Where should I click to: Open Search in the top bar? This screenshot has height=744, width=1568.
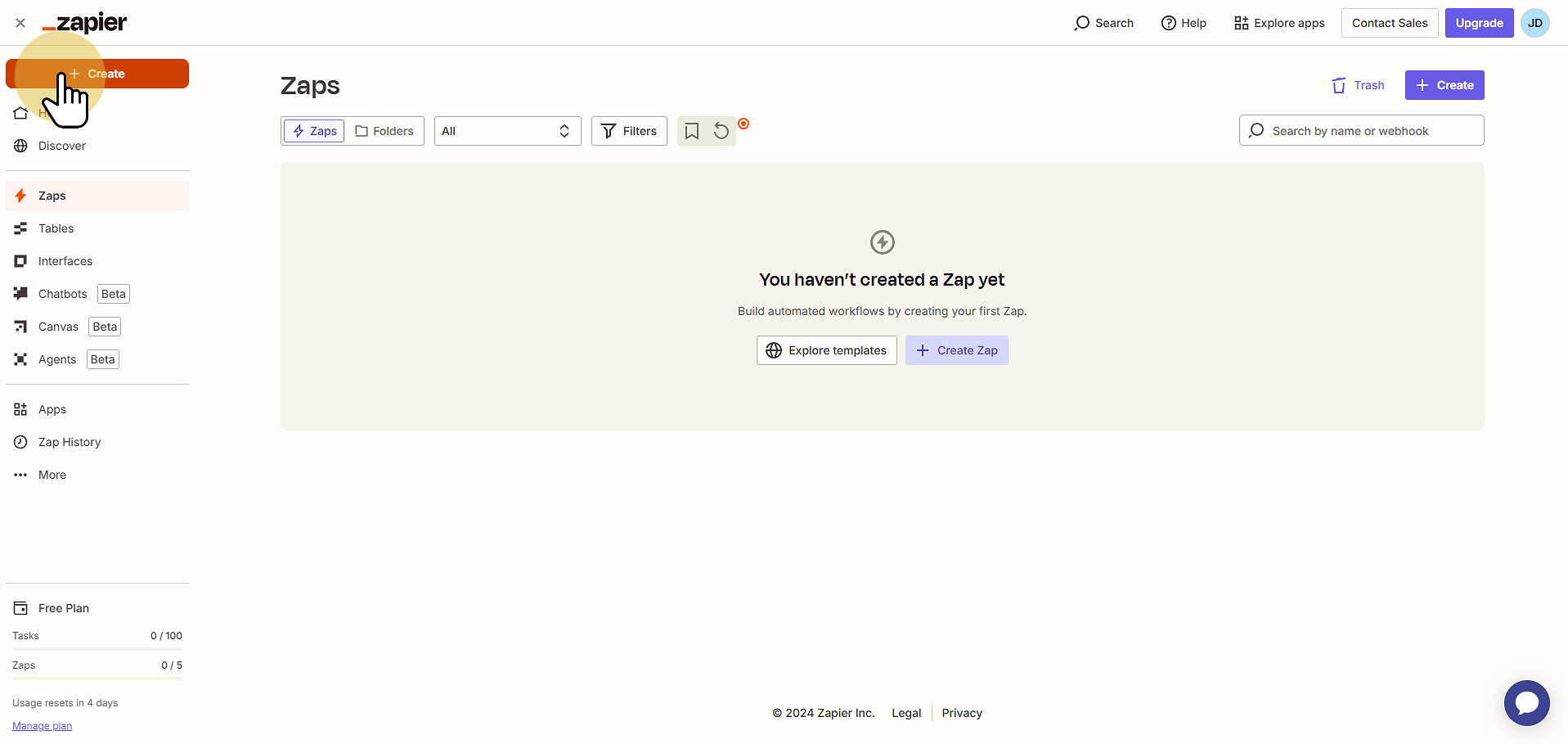1103,23
